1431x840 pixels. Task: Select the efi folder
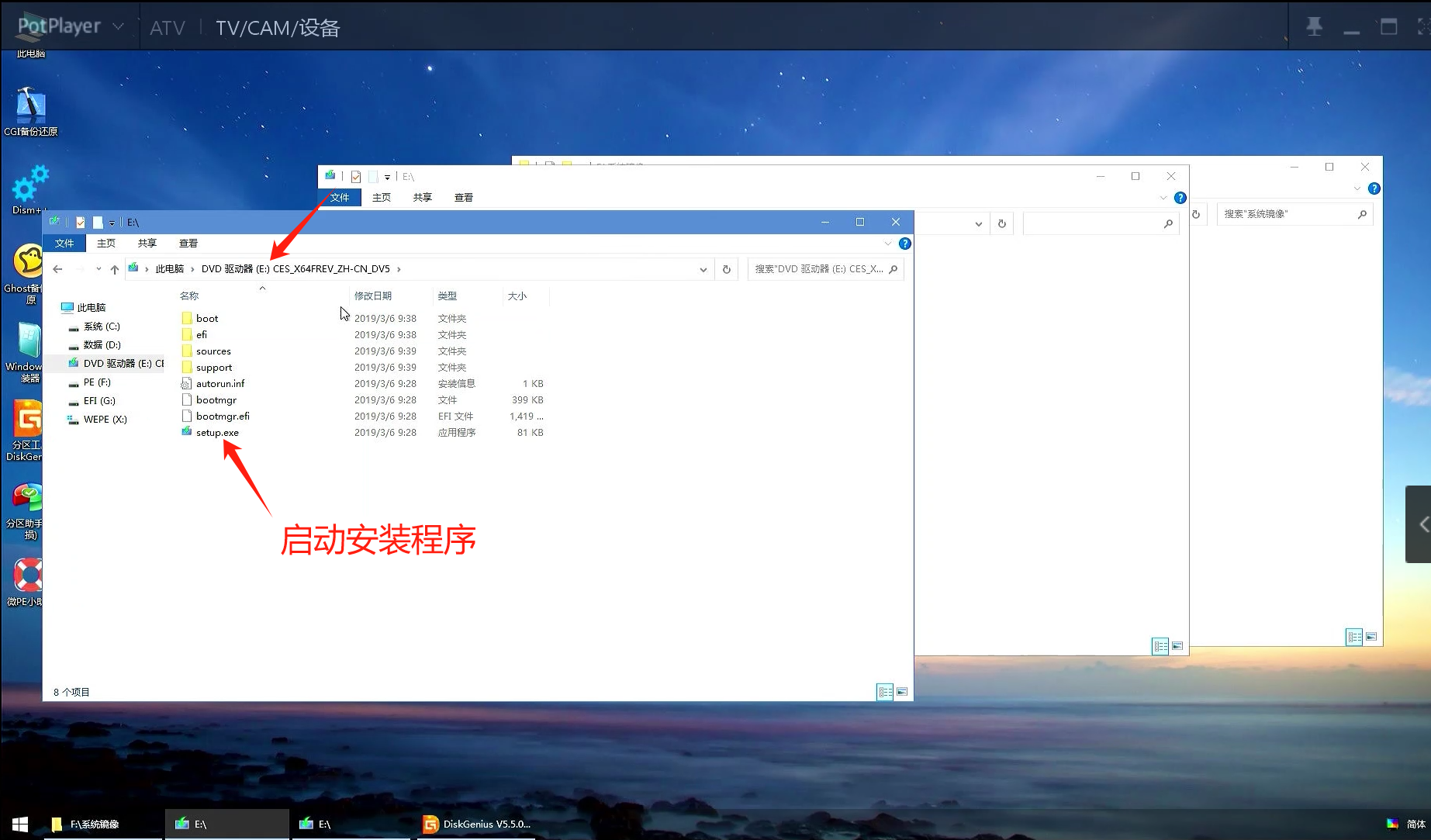coord(202,335)
